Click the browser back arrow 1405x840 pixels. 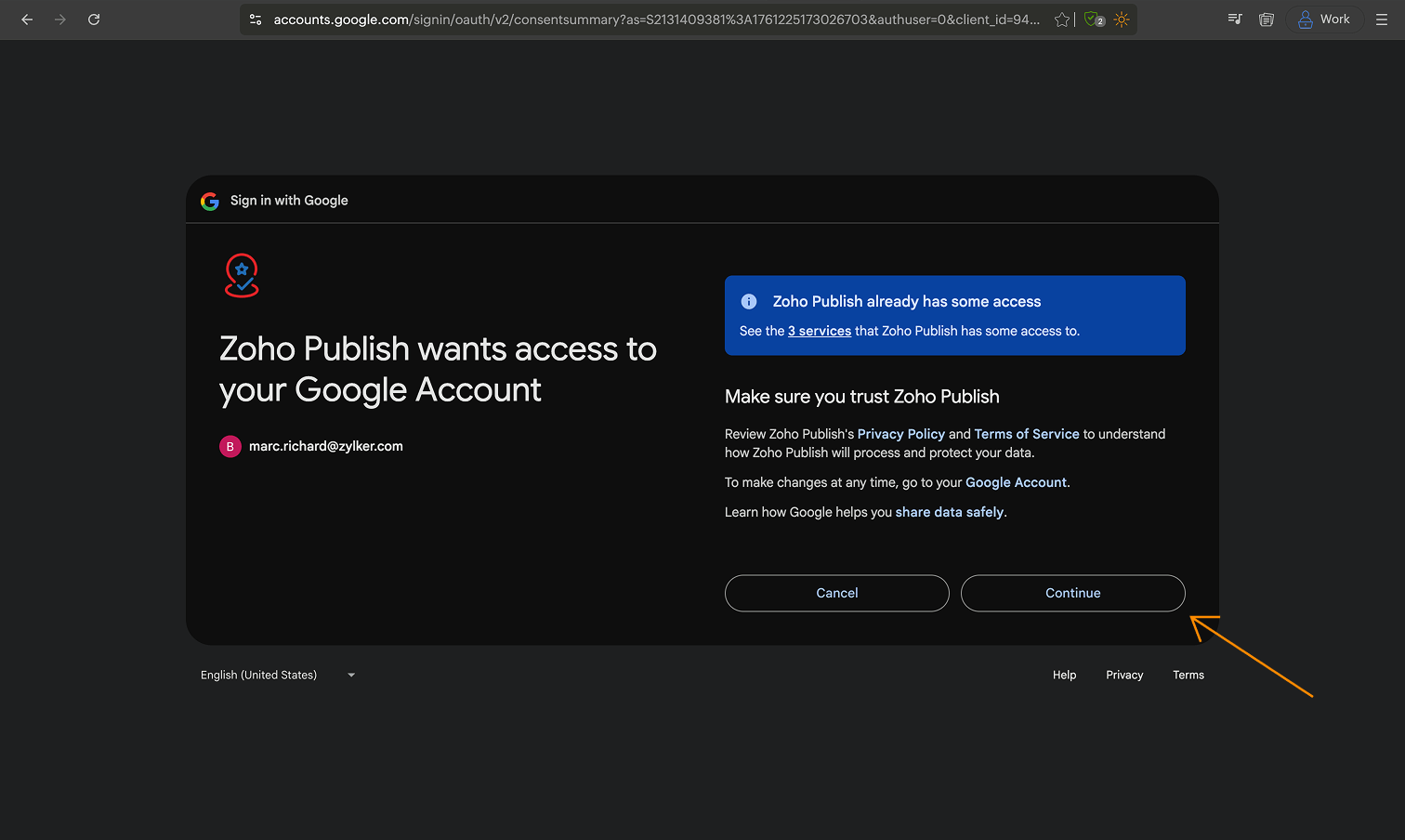point(27,20)
